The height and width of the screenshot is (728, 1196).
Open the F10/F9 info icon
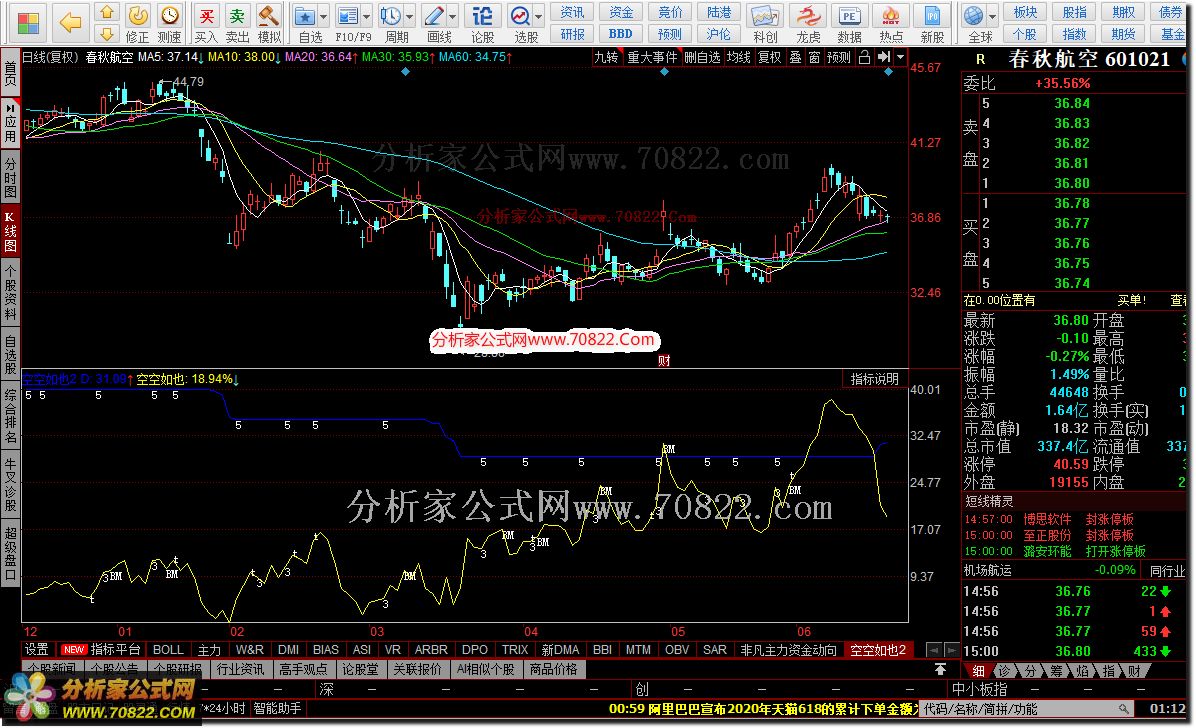click(348, 23)
